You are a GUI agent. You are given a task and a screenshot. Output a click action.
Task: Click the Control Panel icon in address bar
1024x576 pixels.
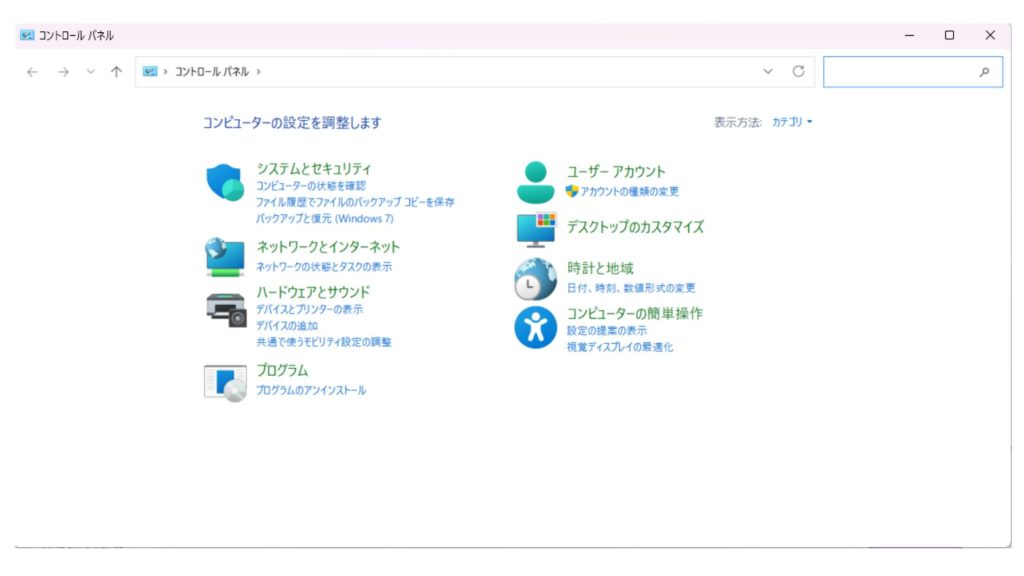(150, 71)
